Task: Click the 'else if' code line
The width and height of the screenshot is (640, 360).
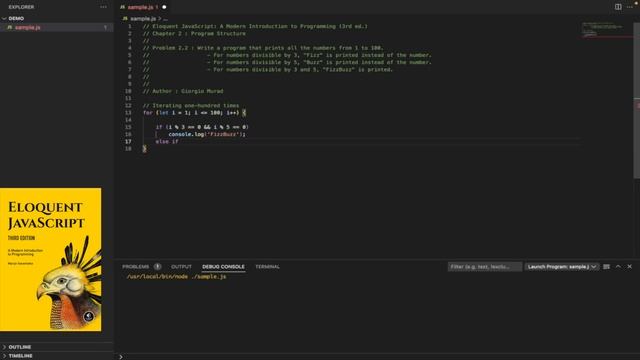Action: (167, 142)
